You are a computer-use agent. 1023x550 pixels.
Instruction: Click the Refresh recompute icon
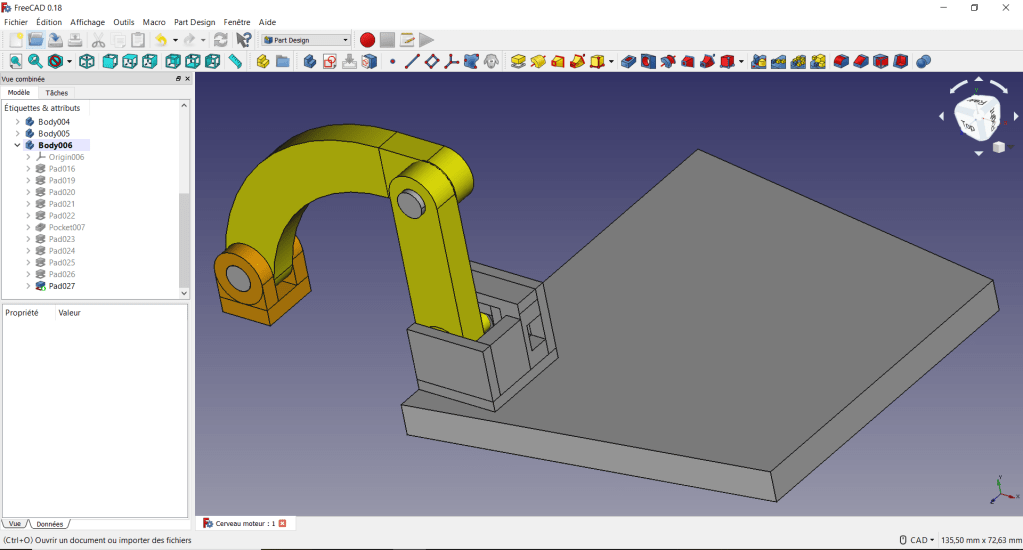221,40
